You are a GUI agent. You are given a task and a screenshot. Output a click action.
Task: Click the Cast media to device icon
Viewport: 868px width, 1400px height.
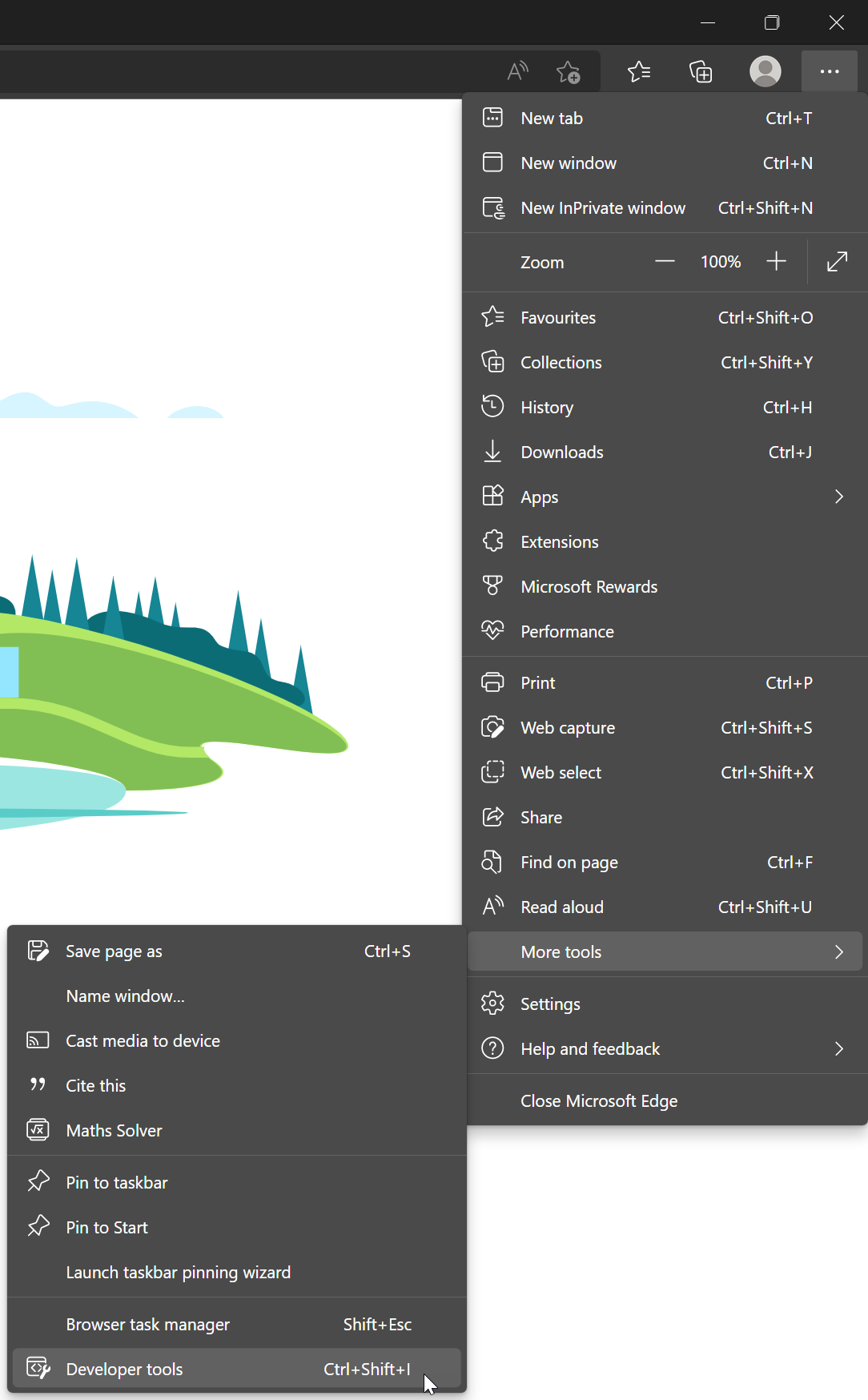click(x=38, y=1040)
